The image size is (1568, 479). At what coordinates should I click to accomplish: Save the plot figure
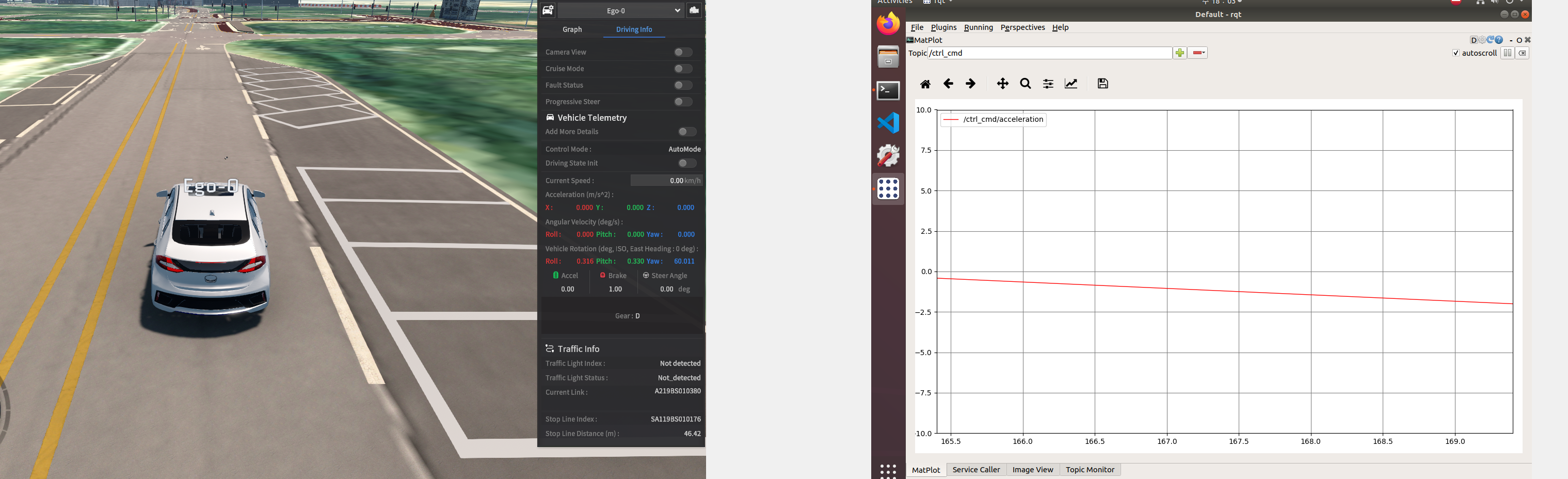point(1102,84)
